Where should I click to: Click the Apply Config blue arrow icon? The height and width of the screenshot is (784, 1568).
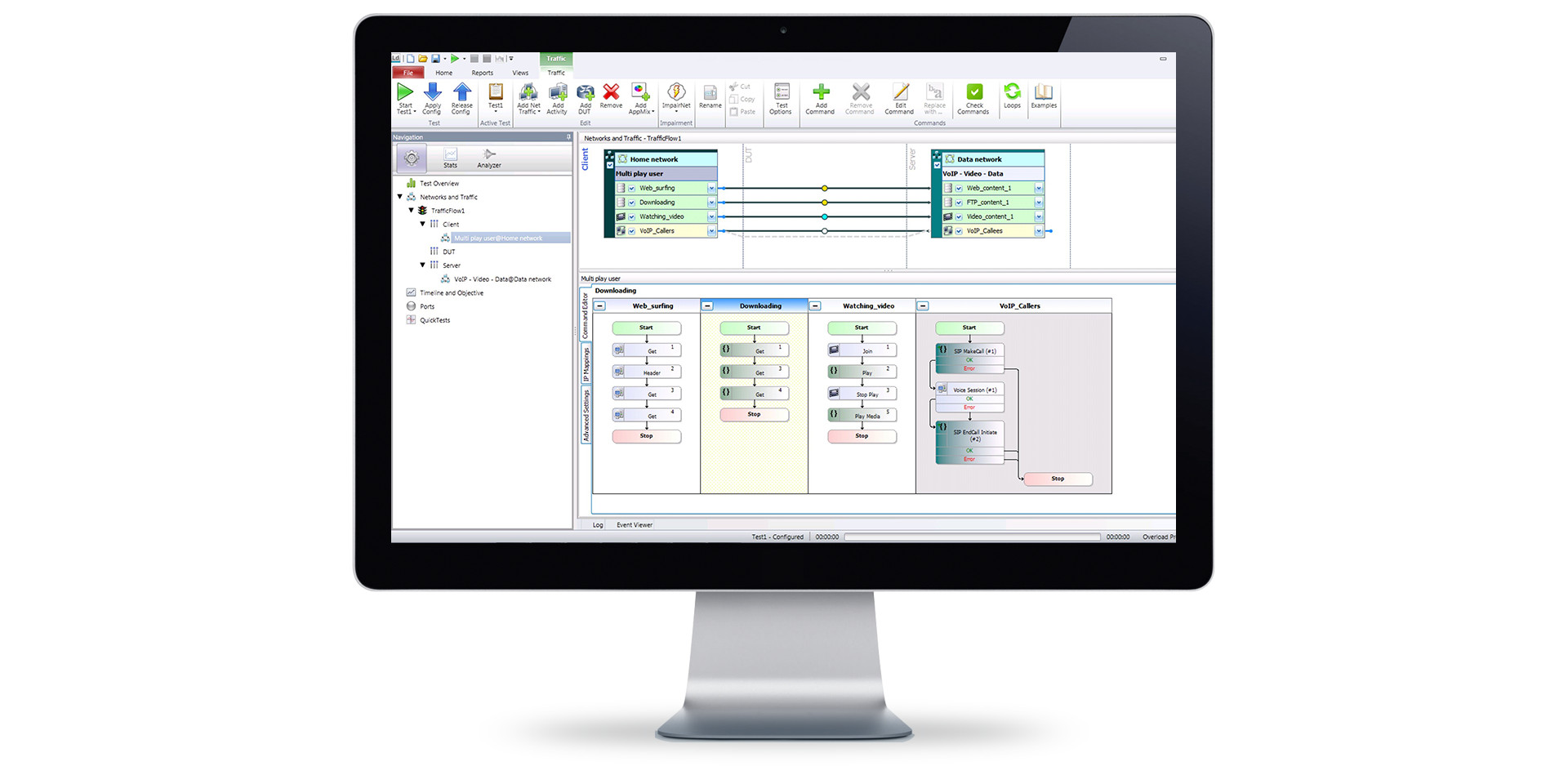click(x=433, y=92)
